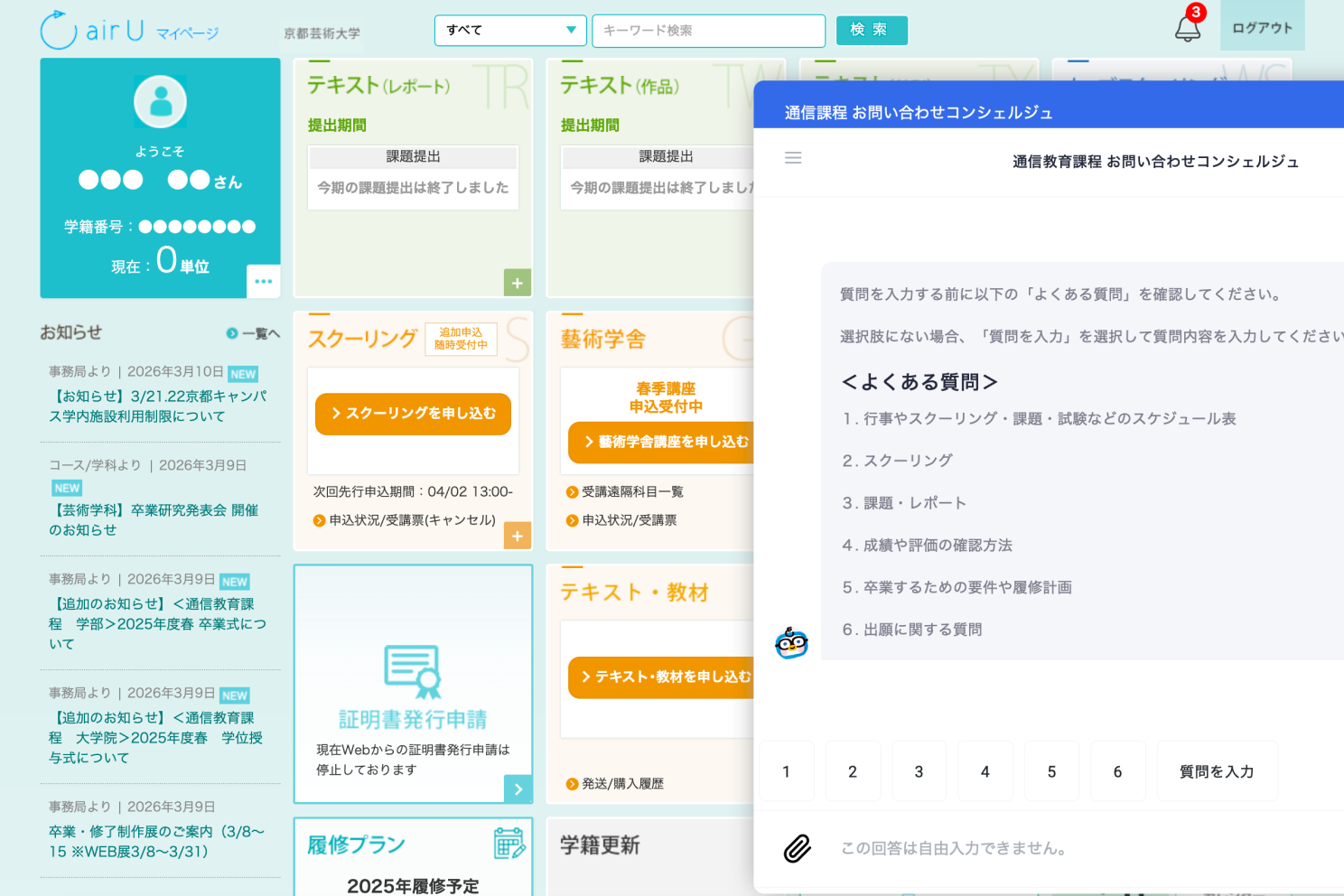
Task: Open お知らせ 一覧へ link
Action: coord(254,333)
